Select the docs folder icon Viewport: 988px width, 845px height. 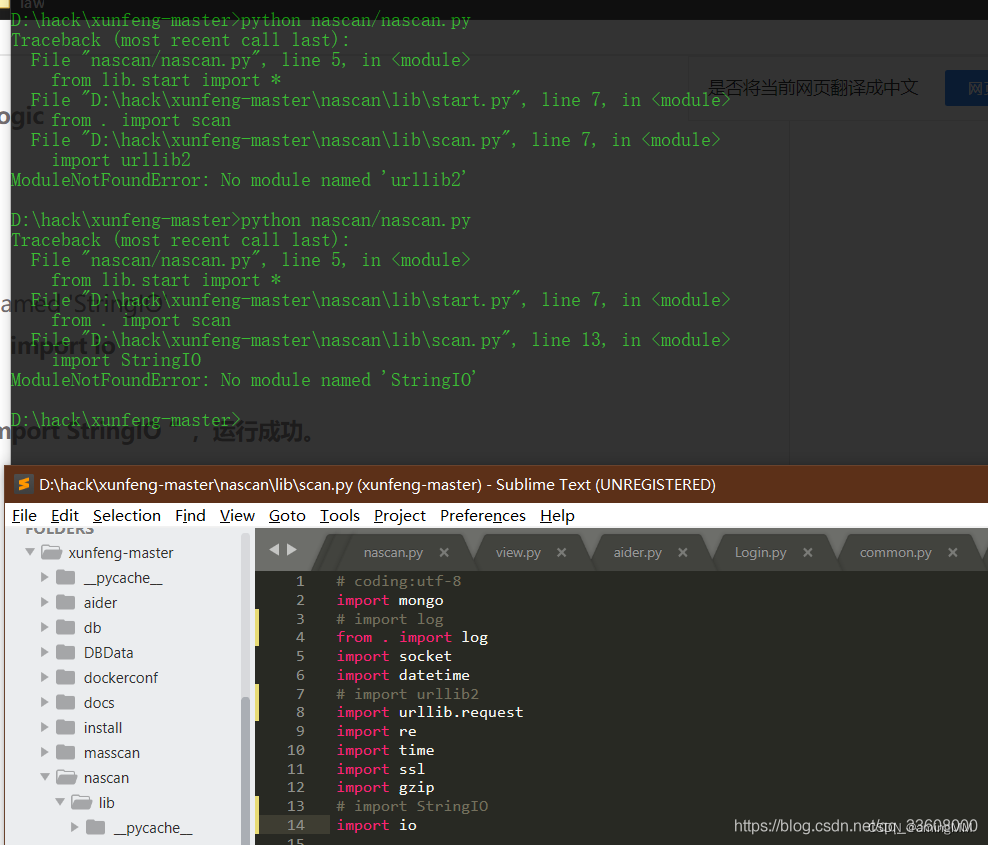tap(66, 702)
